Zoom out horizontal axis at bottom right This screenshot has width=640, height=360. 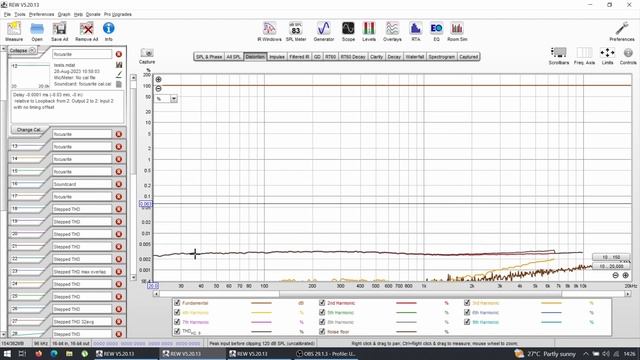coord(616,276)
